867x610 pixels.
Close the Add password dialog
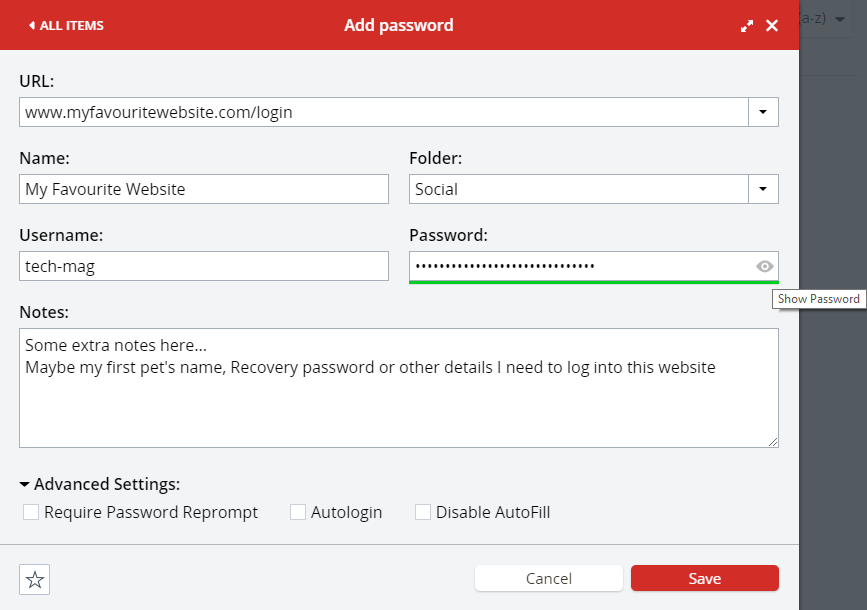pos(772,25)
